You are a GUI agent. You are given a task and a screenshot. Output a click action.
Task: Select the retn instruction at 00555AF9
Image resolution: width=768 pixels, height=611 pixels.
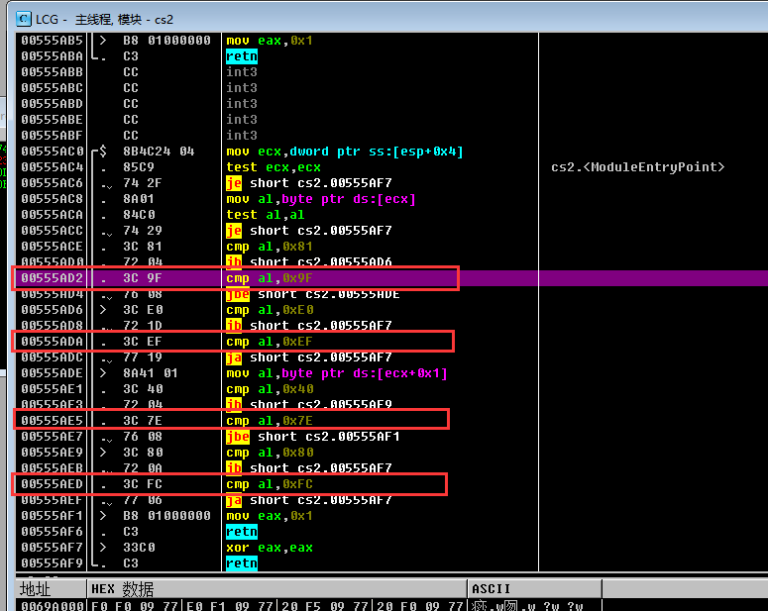pyautogui.click(x=241, y=564)
